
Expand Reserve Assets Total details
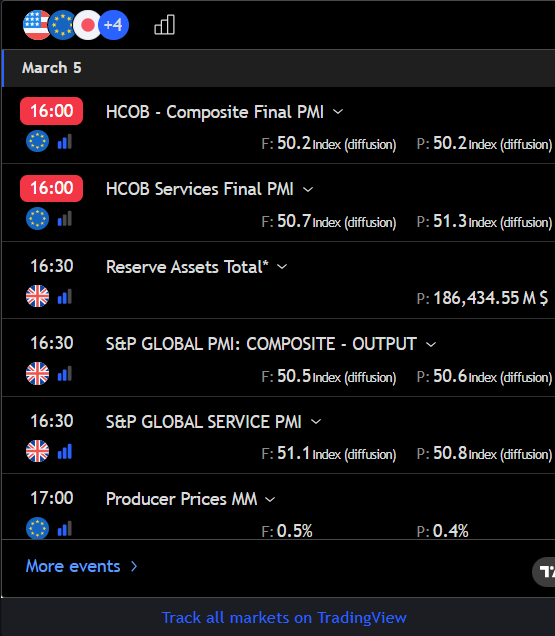[282, 266]
